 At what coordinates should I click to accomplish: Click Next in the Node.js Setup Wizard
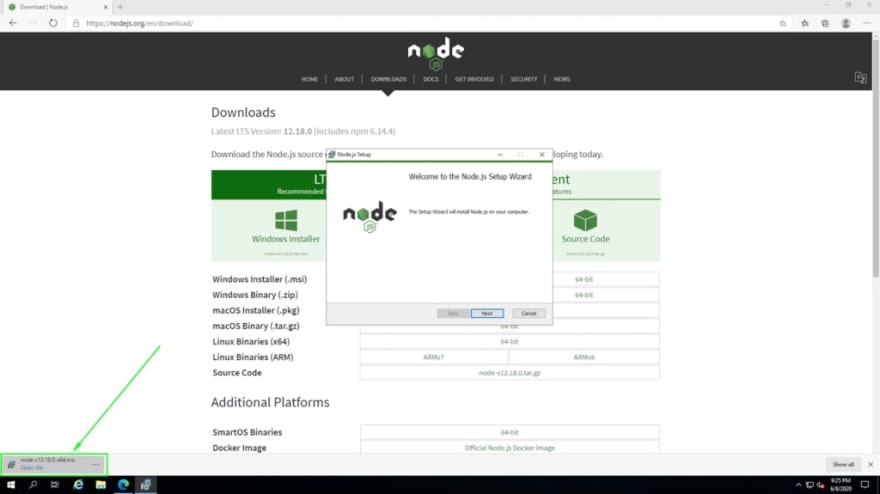[487, 313]
